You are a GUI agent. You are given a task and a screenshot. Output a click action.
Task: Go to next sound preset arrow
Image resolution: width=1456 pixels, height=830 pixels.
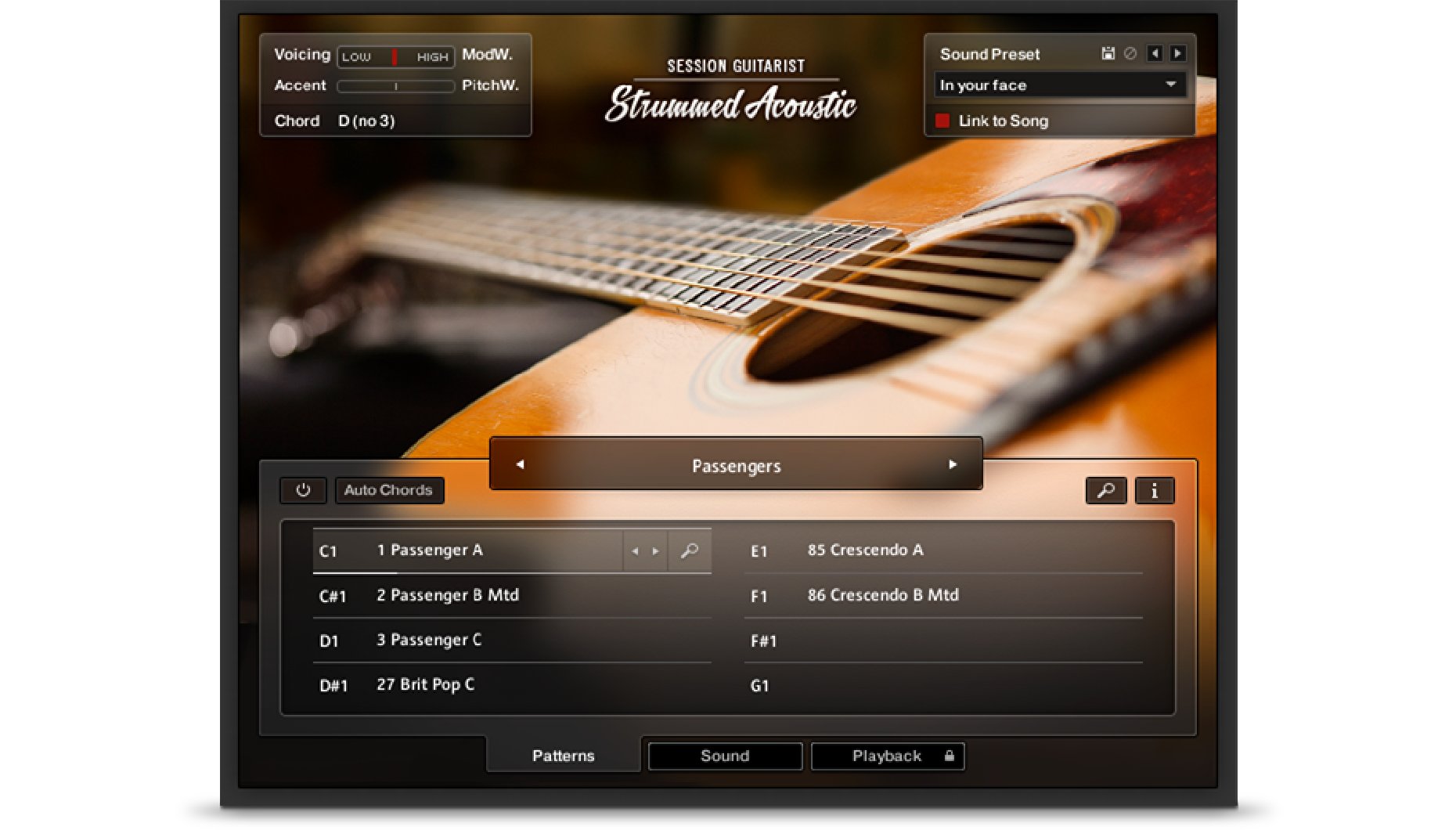(x=1177, y=53)
